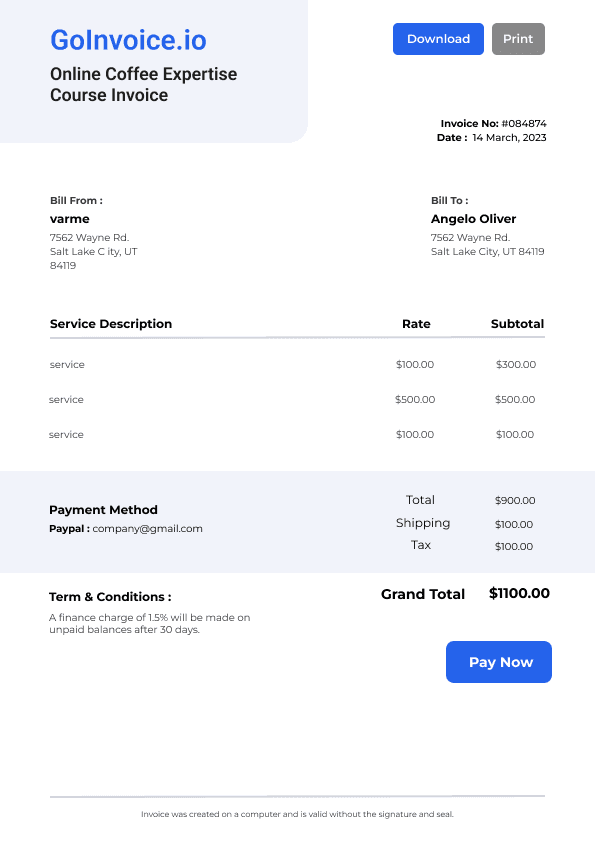Click the Pay Now button
The image size is (595, 842).
coord(499,662)
